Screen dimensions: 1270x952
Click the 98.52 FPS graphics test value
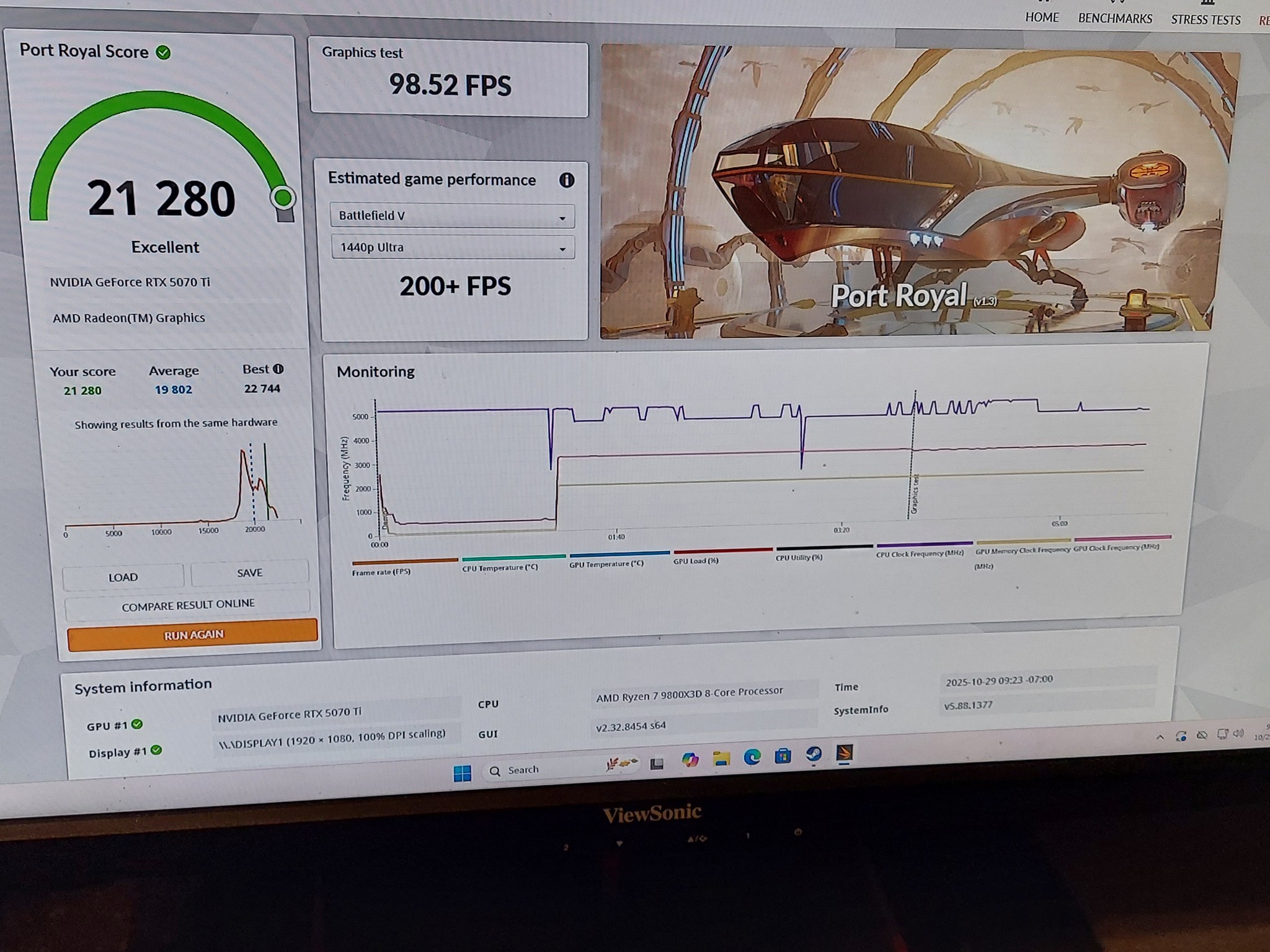point(450,85)
